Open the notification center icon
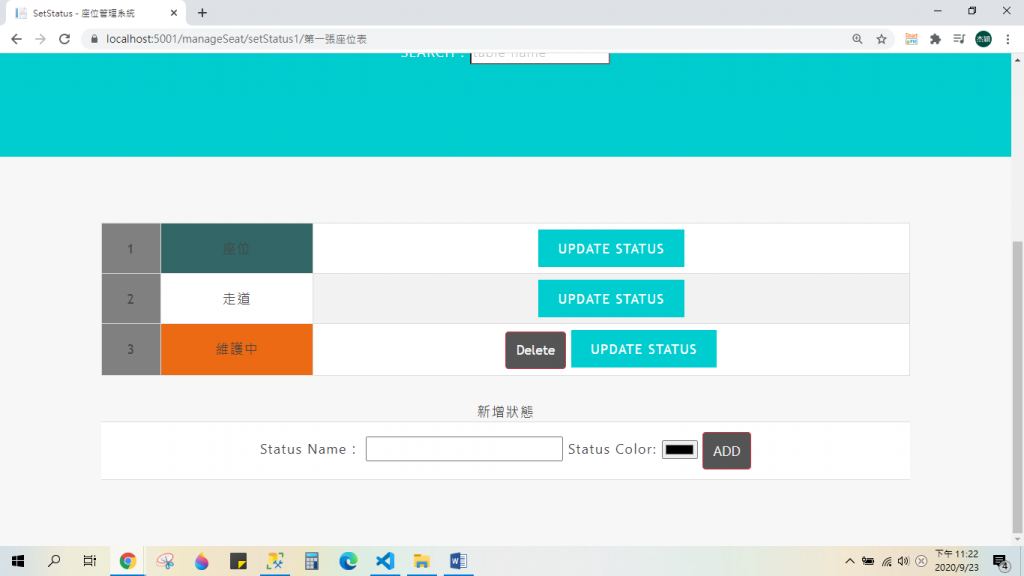 [x=1000, y=562]
